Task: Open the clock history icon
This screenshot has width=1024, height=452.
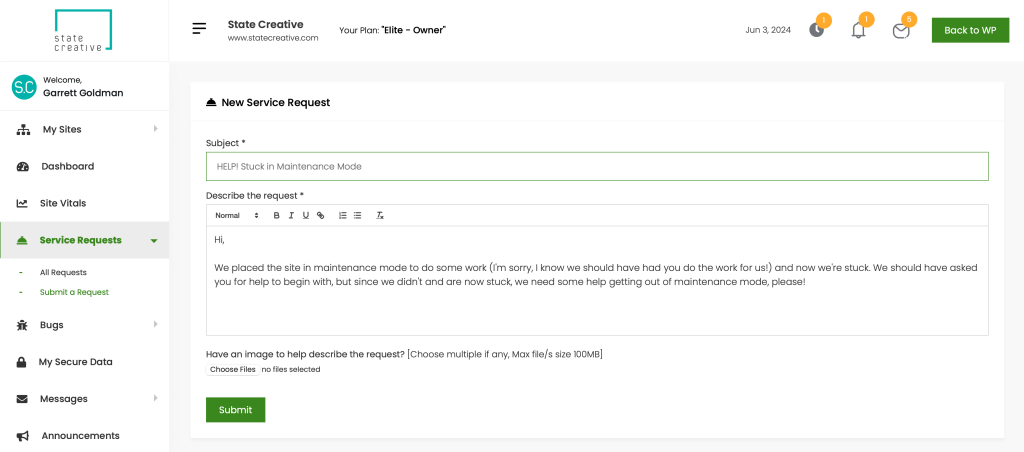Action: point(816,30)
